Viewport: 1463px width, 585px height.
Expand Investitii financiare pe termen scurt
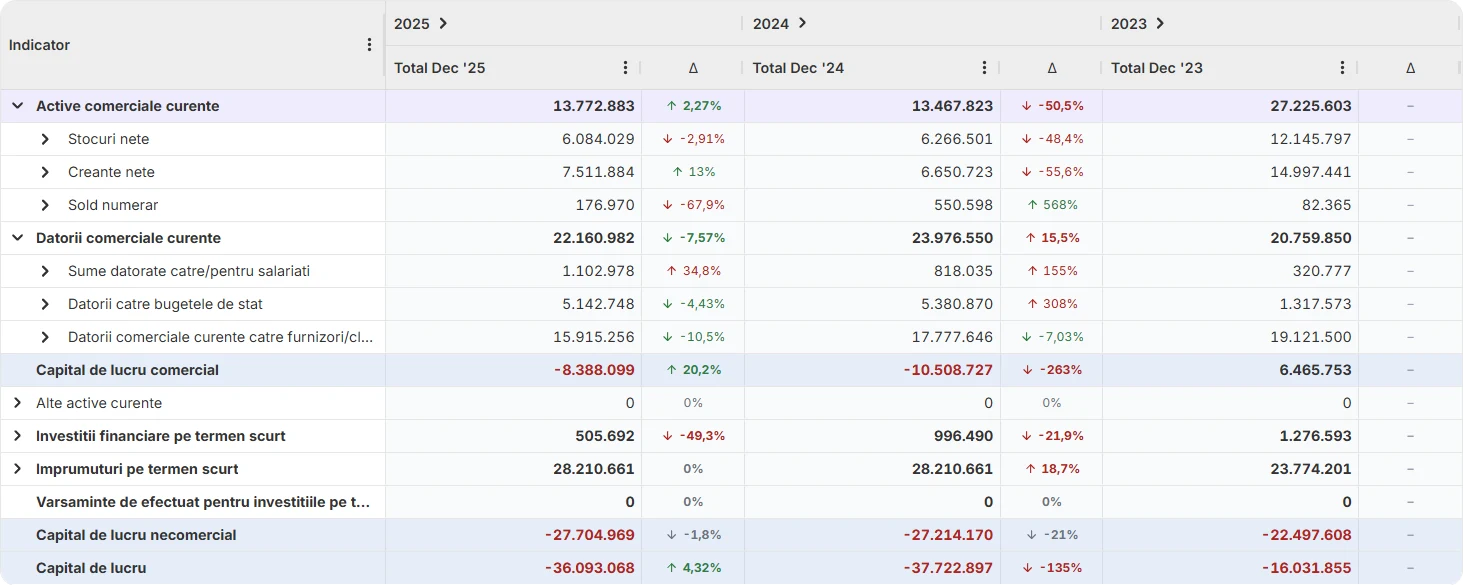coord(17,436)
